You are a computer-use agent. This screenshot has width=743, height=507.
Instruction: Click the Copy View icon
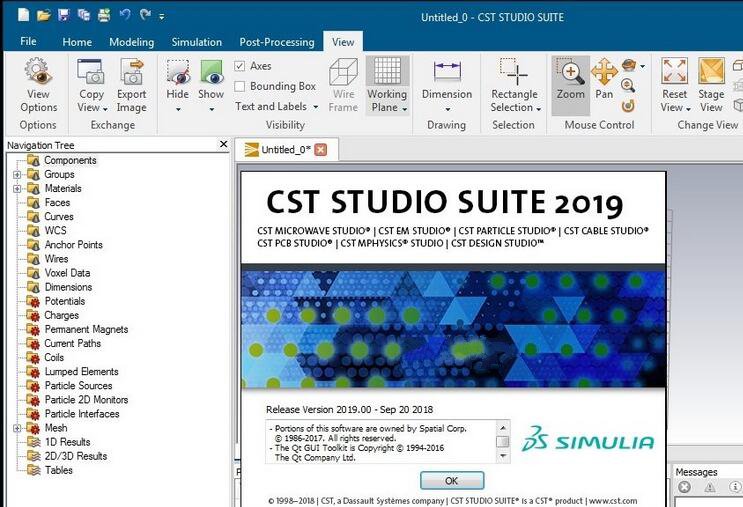click(x=91, y=71)
